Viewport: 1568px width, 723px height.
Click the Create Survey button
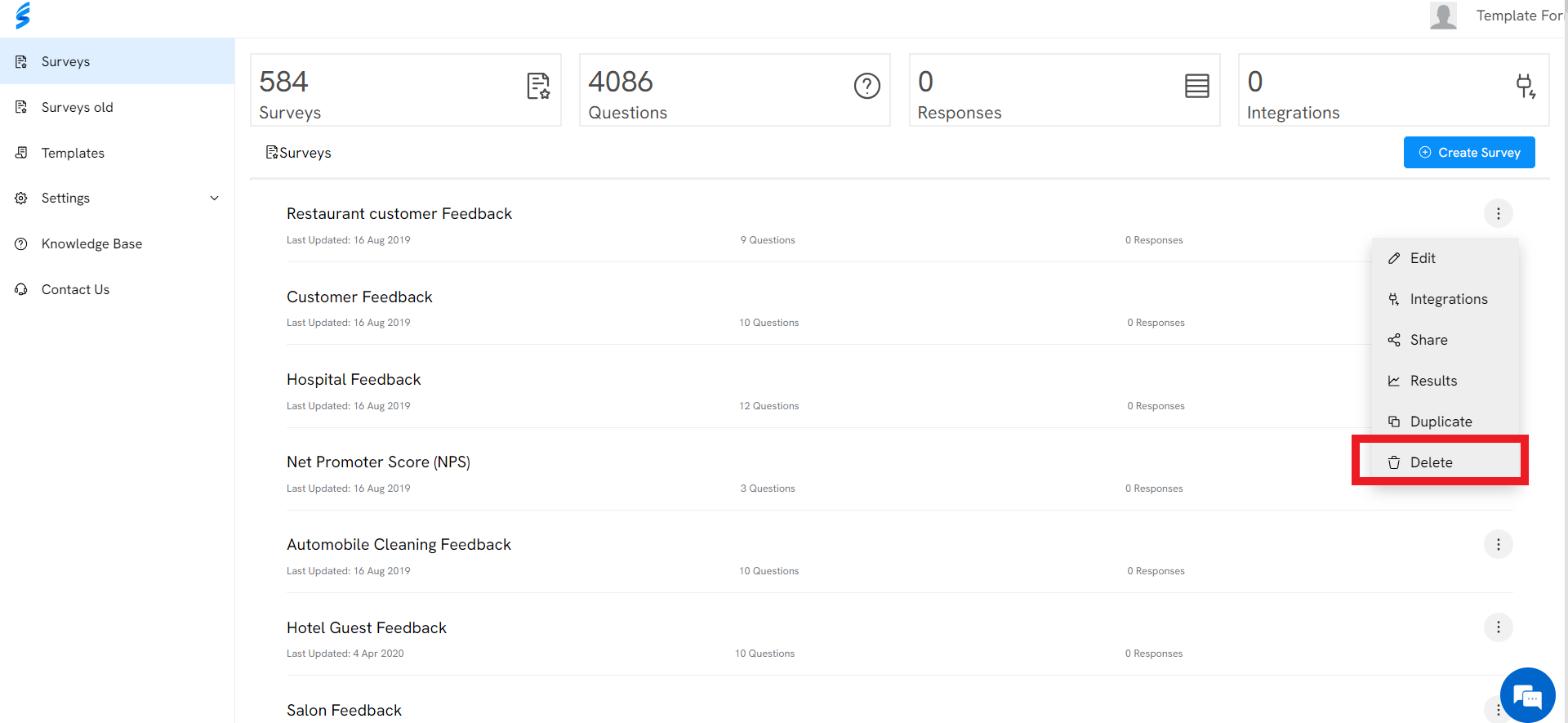[x=1469, y=153]
